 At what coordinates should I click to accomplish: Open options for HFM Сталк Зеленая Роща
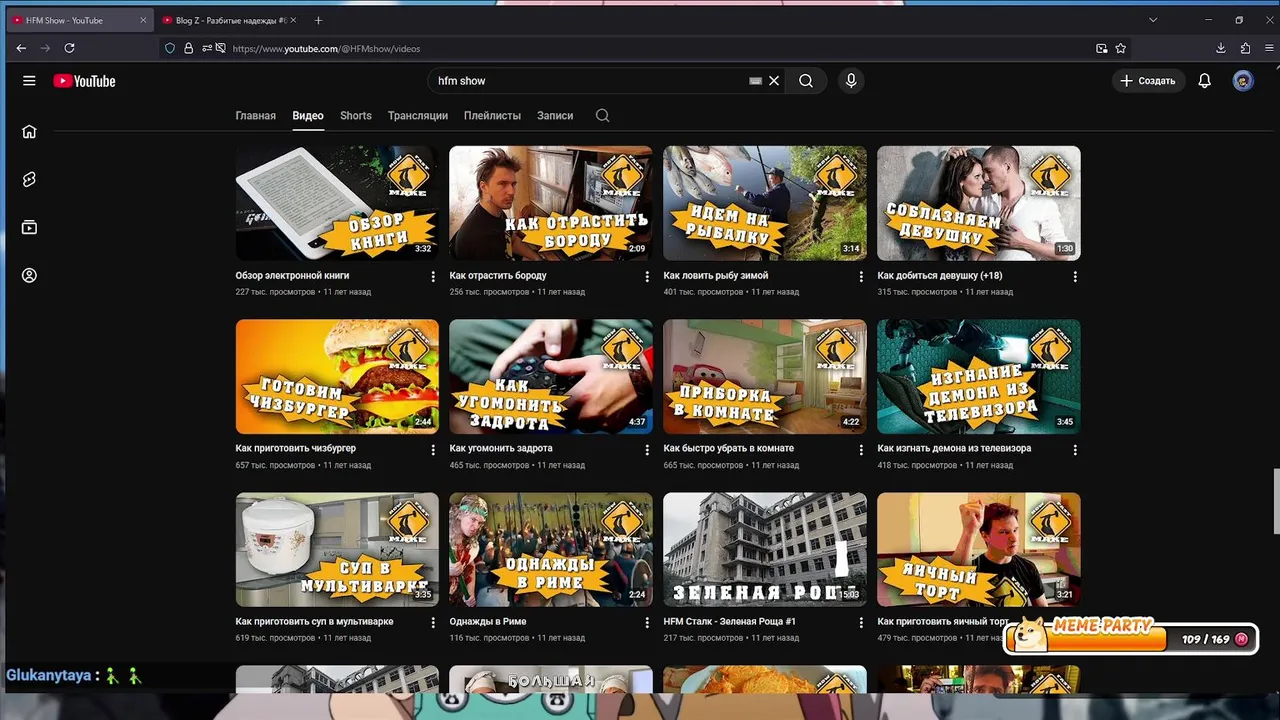[x=861, y=622]
